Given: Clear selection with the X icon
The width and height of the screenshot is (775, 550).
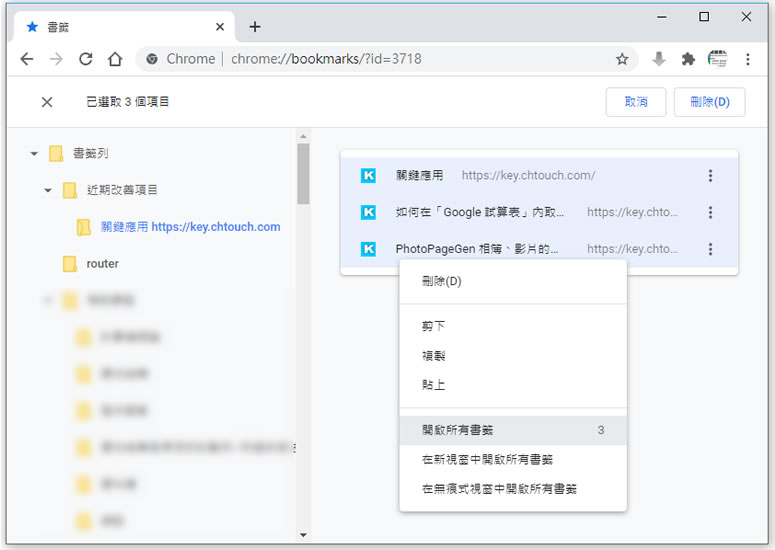Looking at the screenshot, I should click(47, 102).
